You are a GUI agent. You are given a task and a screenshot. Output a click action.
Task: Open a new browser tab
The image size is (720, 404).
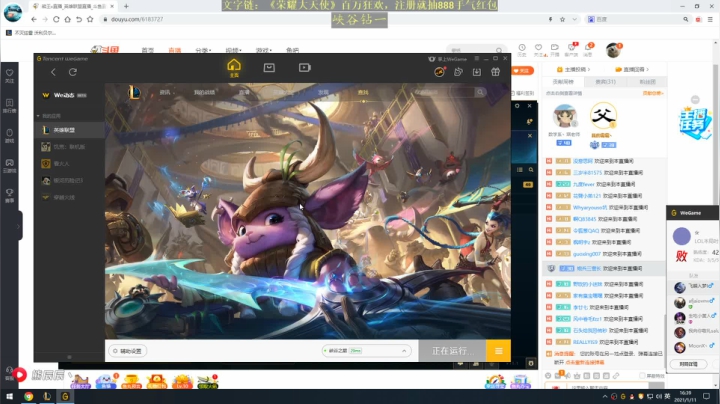pyautogui.click(x=126, y=6)
